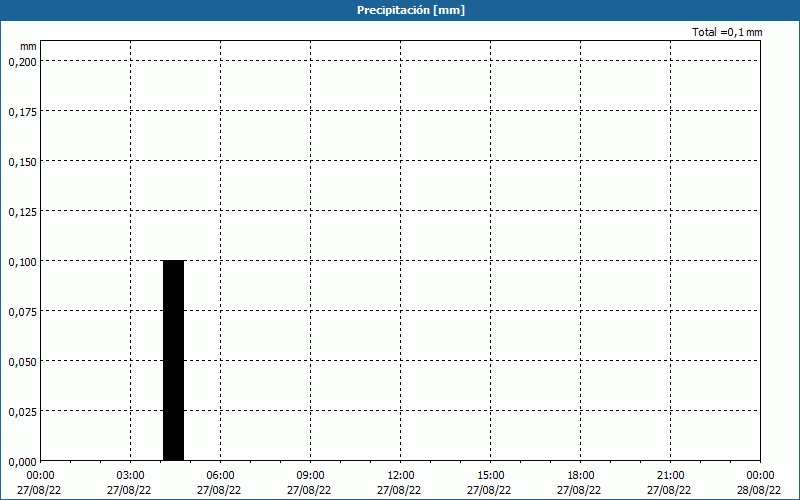Select the Total =0,1 mm label

click(727, 32)
